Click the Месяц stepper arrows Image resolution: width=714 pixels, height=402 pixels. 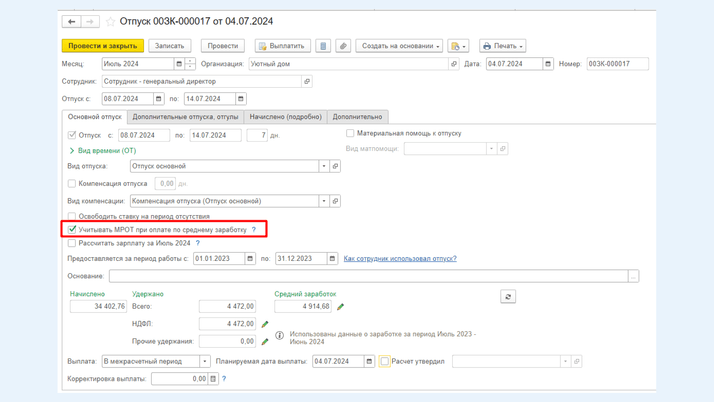190,64
